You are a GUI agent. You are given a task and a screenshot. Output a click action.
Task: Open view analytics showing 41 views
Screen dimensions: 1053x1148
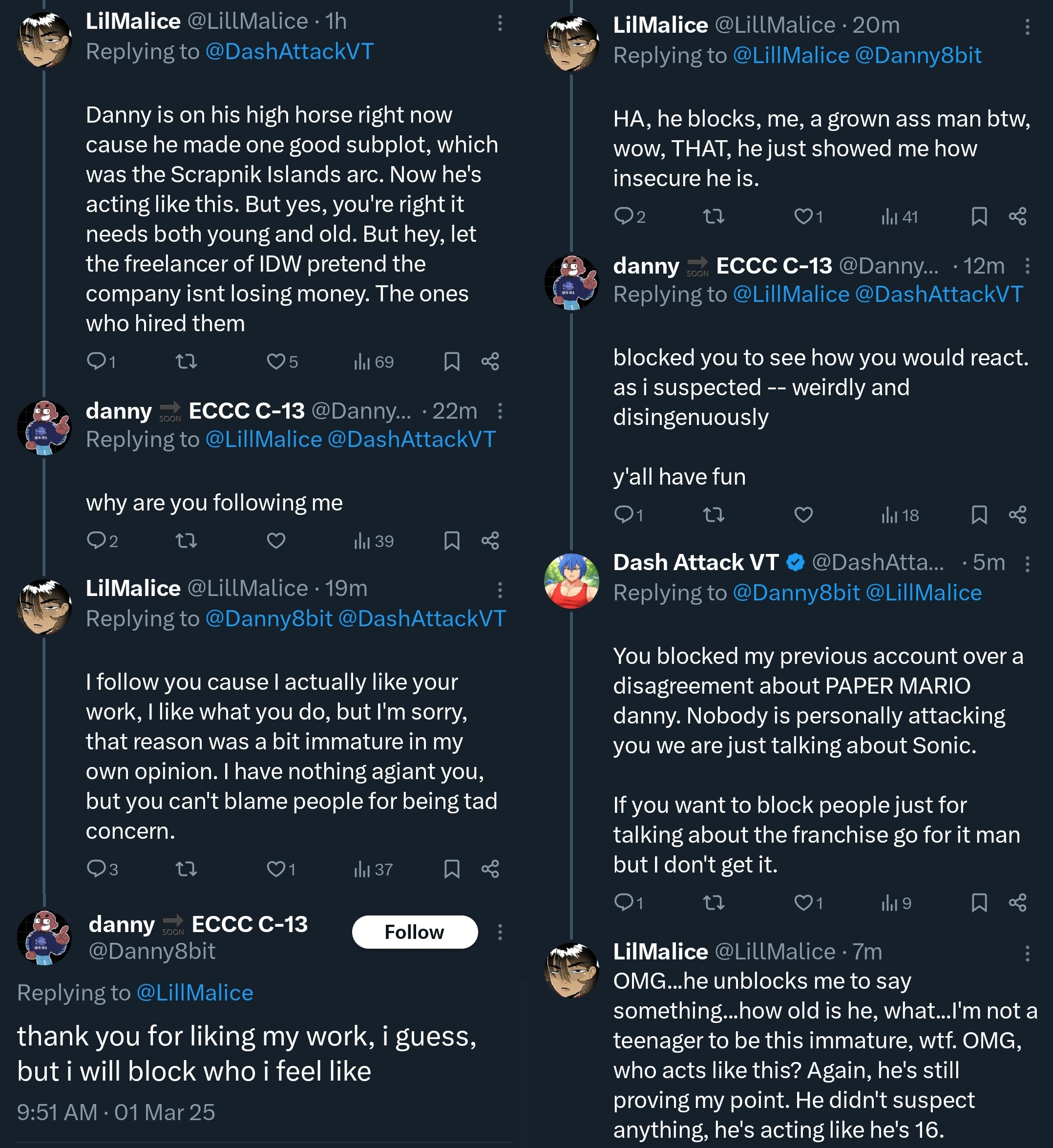[x=899, y=216]
